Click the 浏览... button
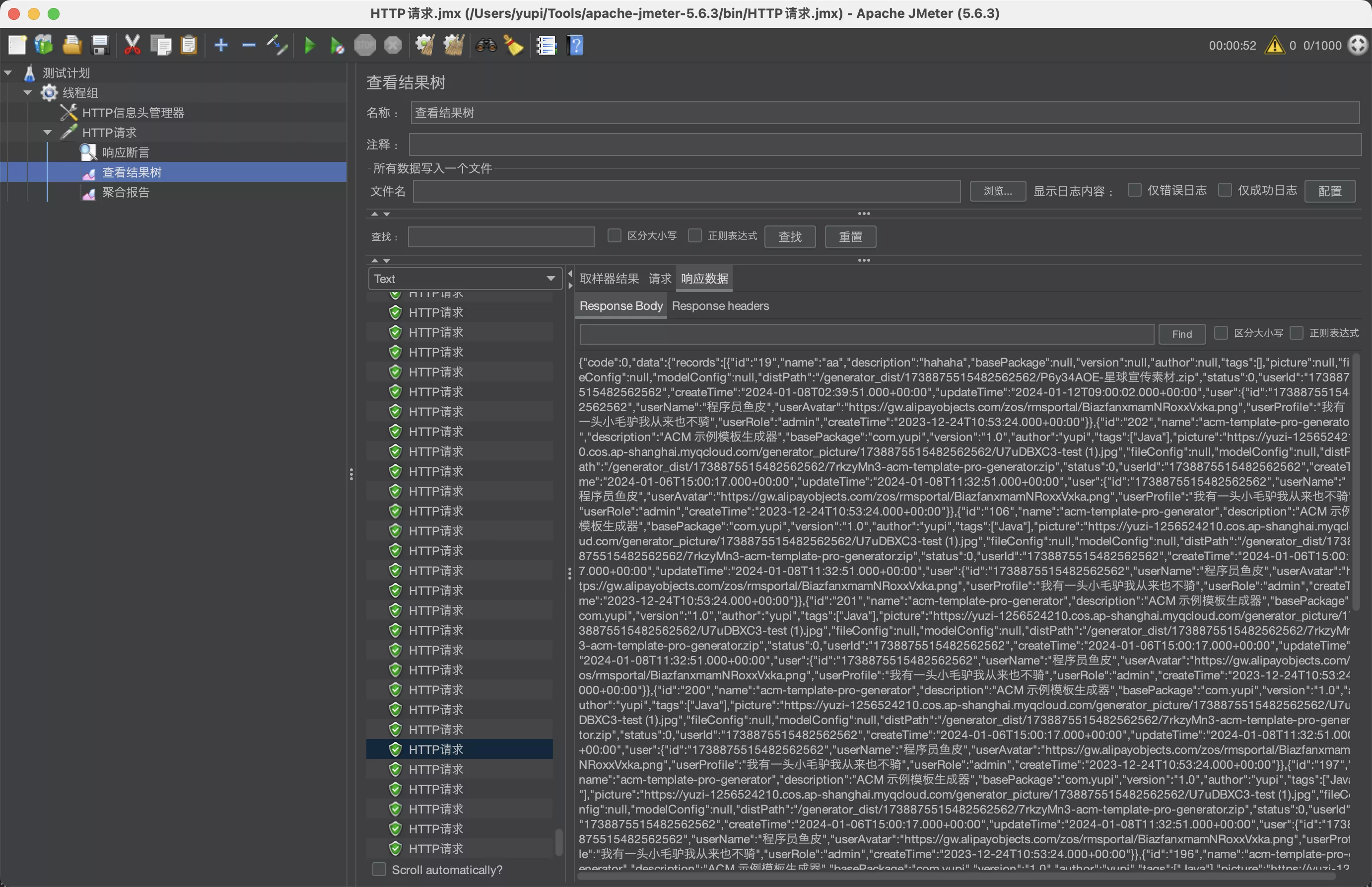Image resolution: width=1372 pixels, height=887 pixels. [x=997, y=191]
